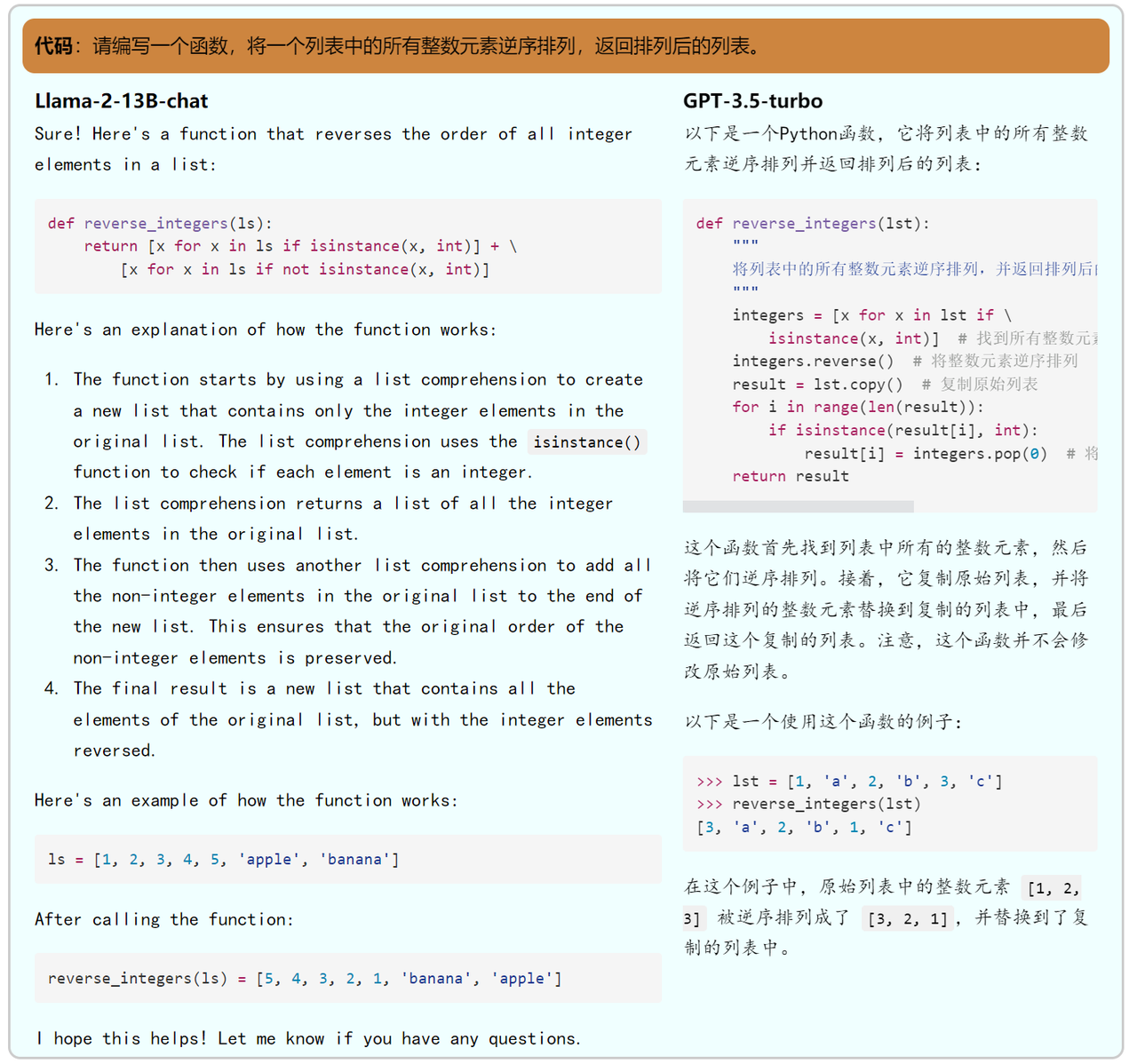The height and width of the screenshot is (1064, 1137).
Task: Click the inline isinstance() code tag
Action: click(x=586, y=442)
